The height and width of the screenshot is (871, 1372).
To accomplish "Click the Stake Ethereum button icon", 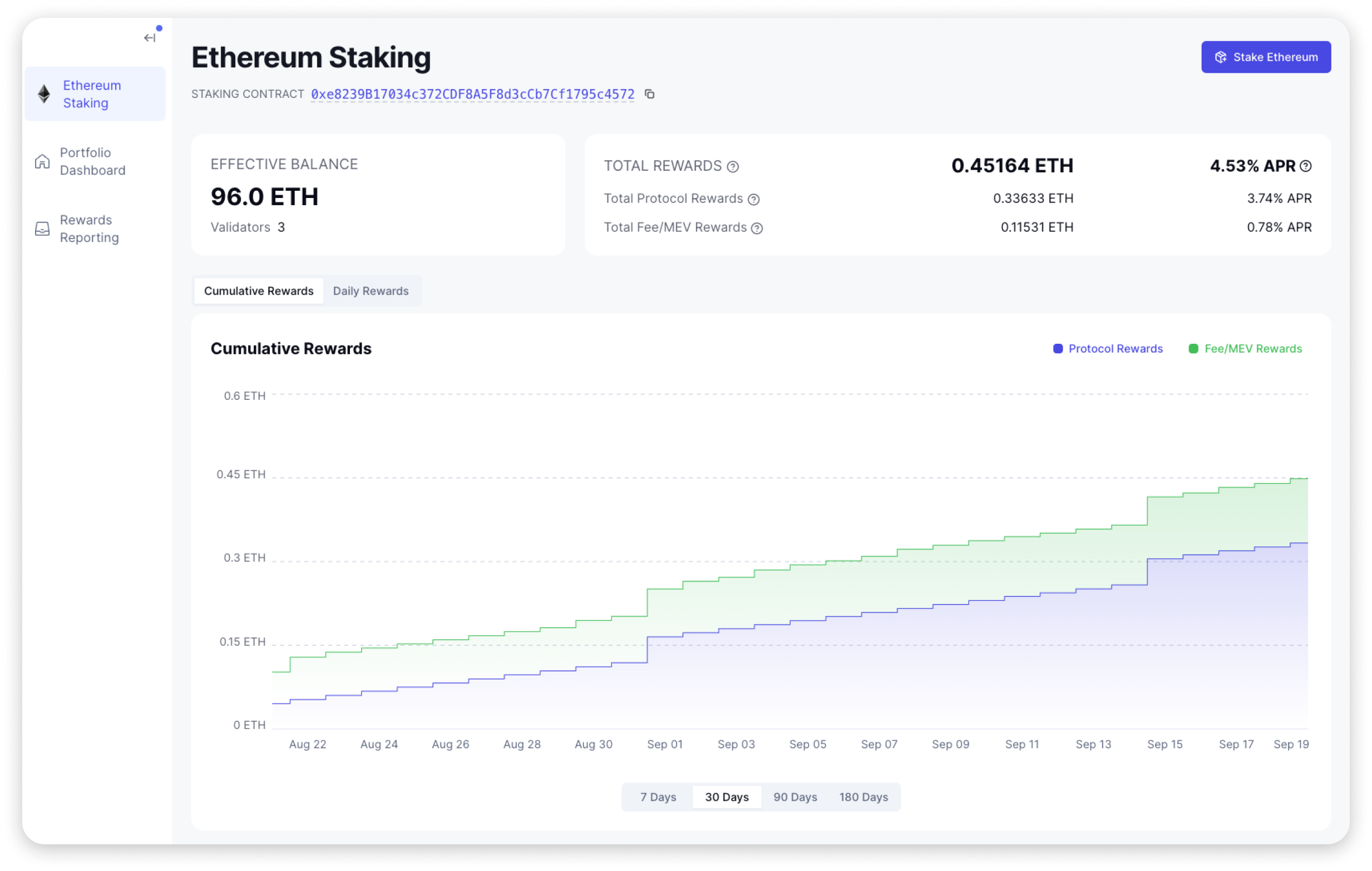I will point(1223,58).
